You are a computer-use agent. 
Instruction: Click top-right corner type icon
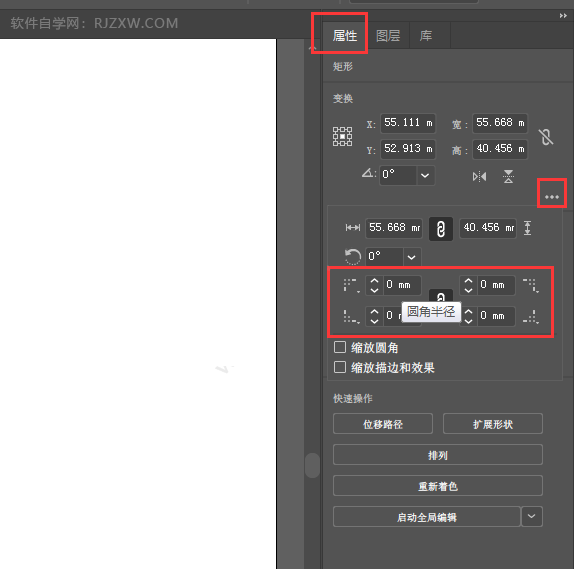[531, 286]
